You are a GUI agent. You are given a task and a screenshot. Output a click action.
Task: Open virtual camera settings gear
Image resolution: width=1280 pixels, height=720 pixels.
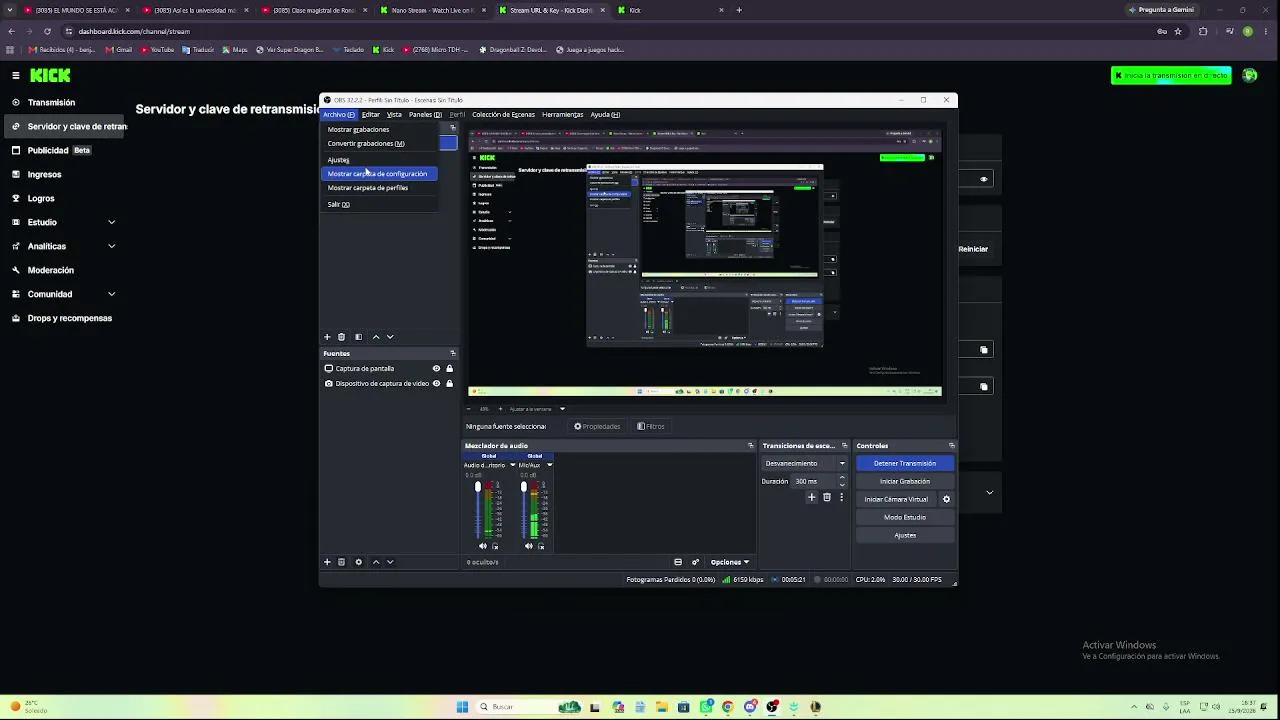point(946,499)
